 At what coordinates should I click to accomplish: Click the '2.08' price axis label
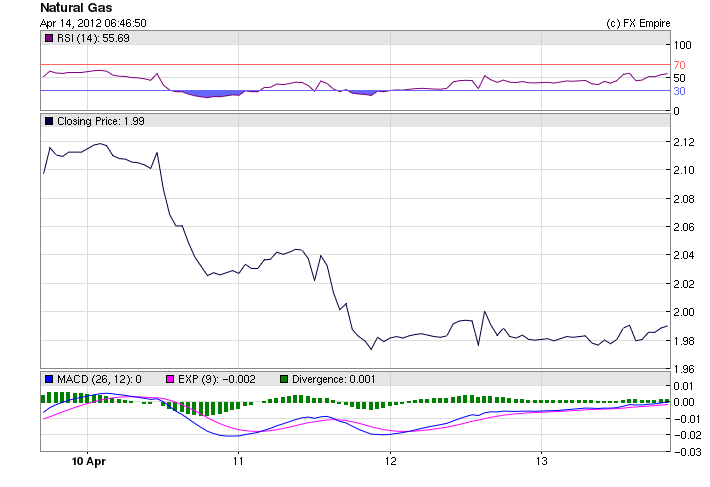coord(684,199)
